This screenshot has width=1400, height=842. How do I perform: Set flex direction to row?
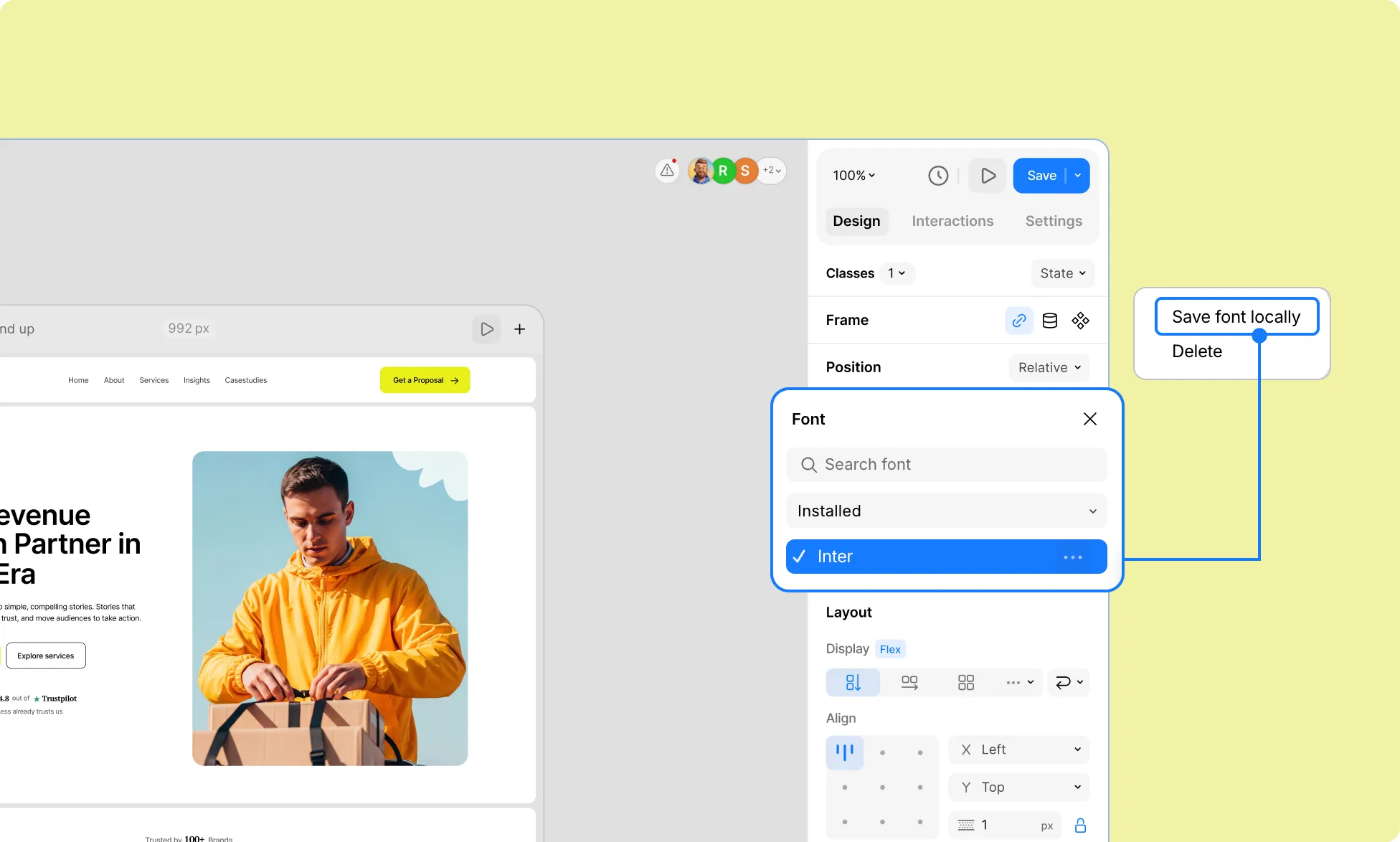[x=909, y=683]
